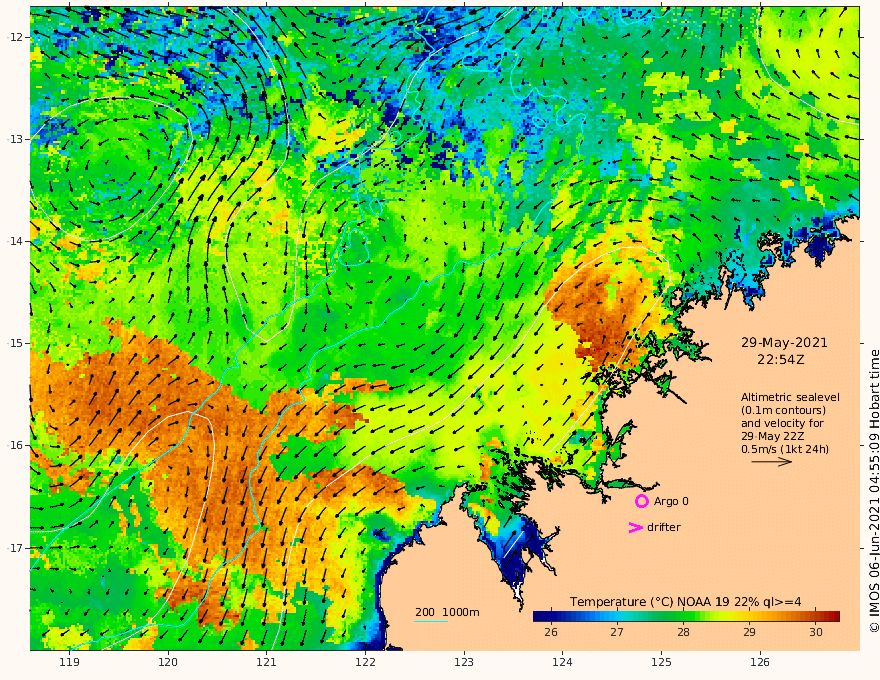Click latitude axis label -12
The image size is (880, 680).
16,37
